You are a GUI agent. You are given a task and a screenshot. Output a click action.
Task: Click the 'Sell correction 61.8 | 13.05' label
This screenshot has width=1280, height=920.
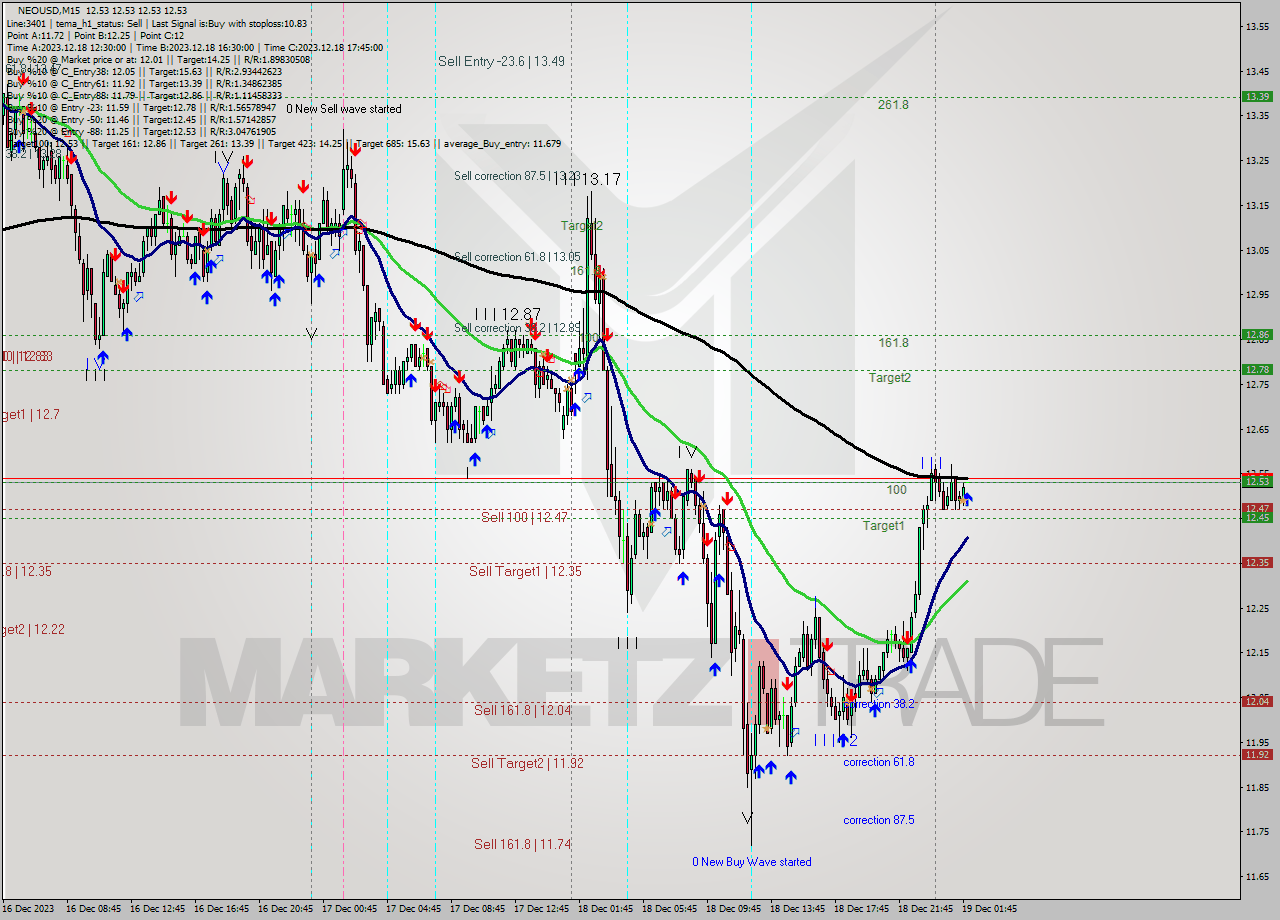pos(517,257)
